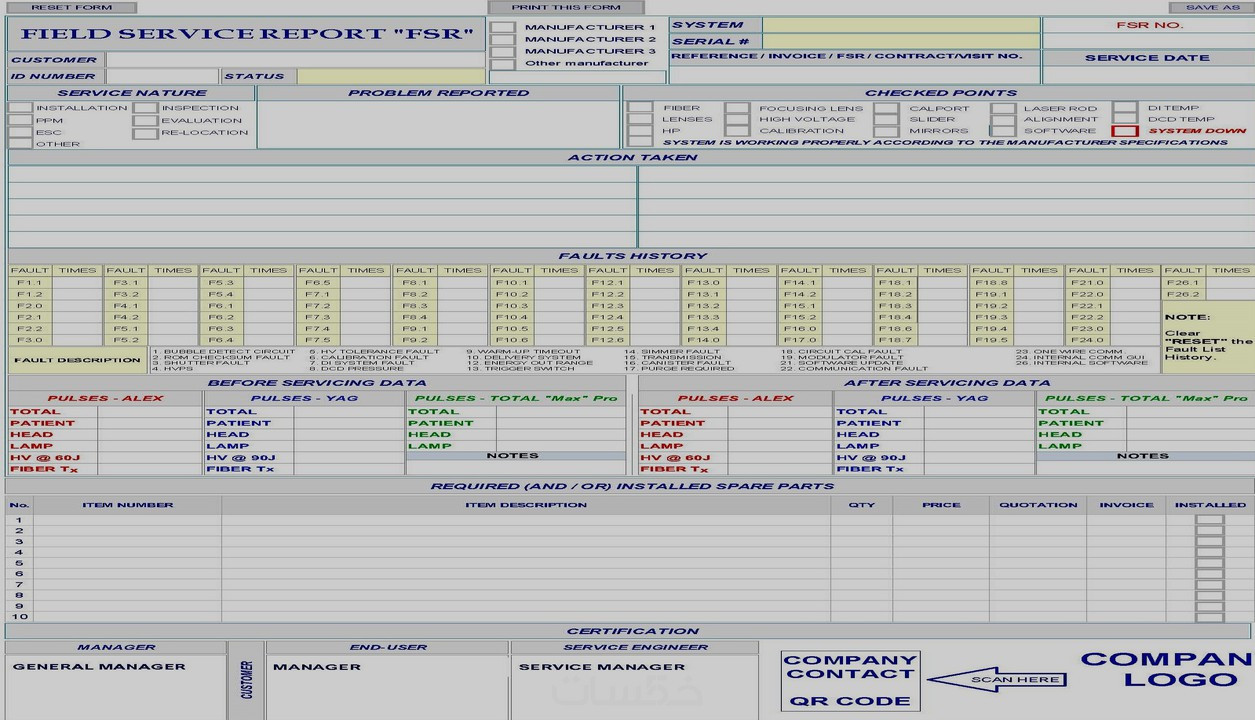The height and width of the screenshot is (720, 1255).
Task: Click the ID NUMBER input field
Action: click(x=162, y=76)
